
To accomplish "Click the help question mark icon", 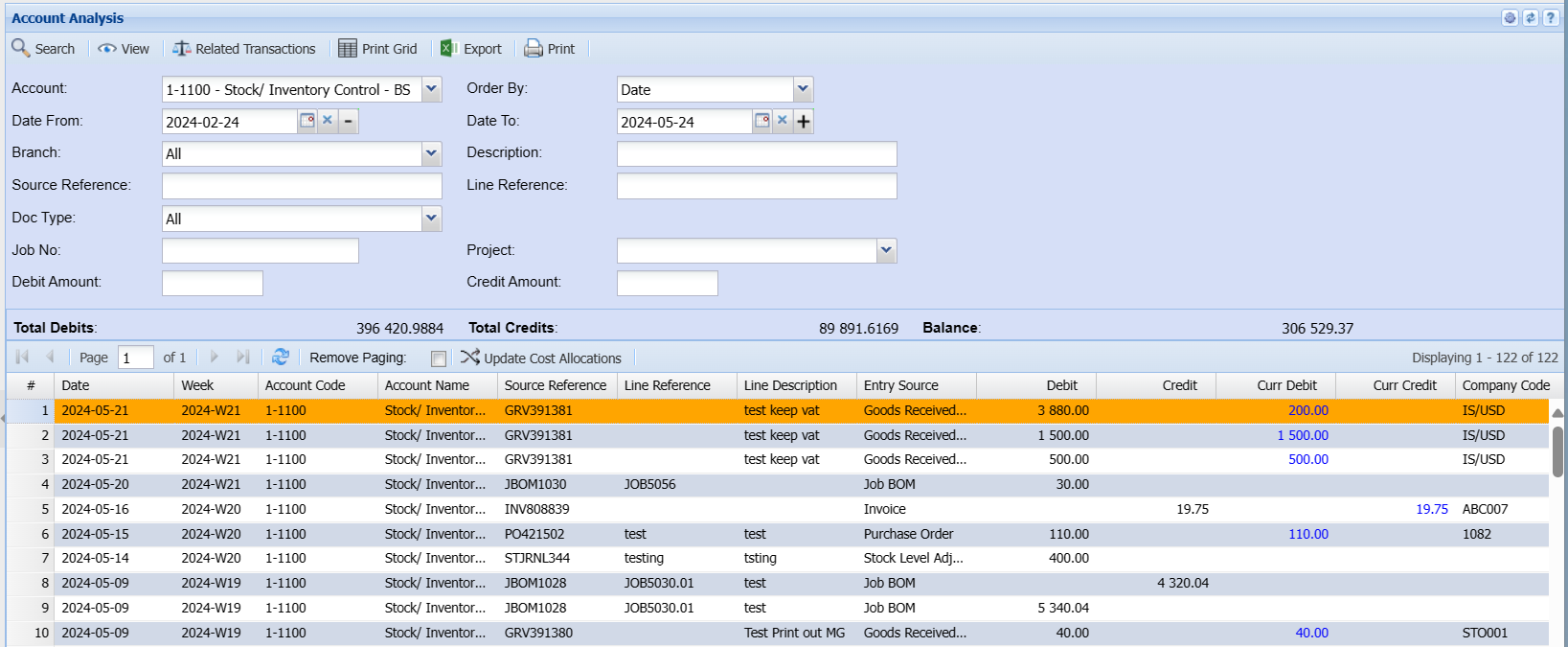I will (x=1551, y=18).
